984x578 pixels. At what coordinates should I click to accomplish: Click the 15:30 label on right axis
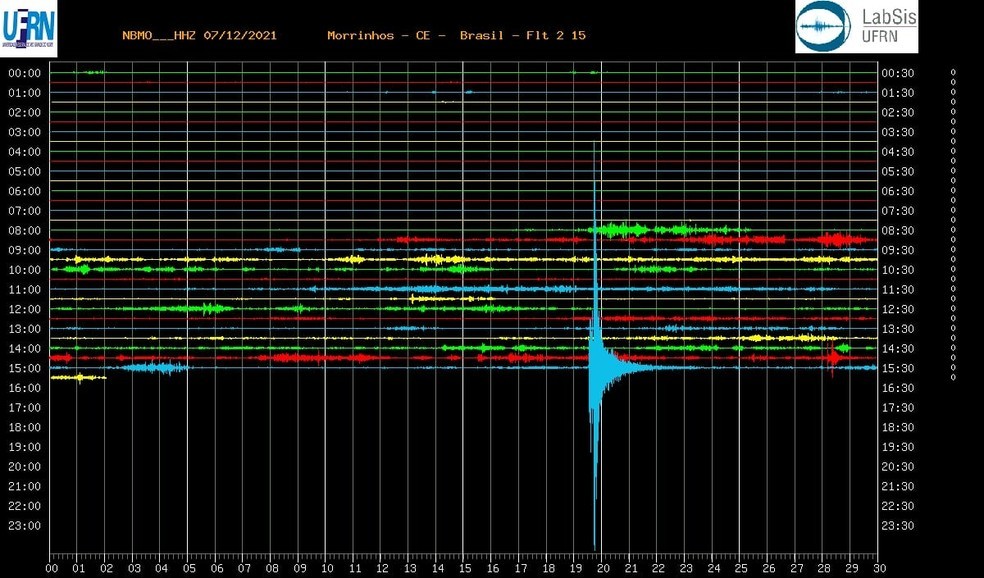click(897, 368)
